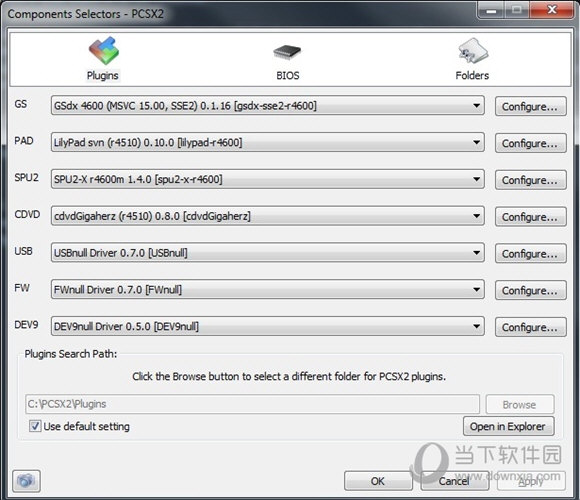Click the USB label text
Screen dimensions: 580x500
tap(23, 251)
